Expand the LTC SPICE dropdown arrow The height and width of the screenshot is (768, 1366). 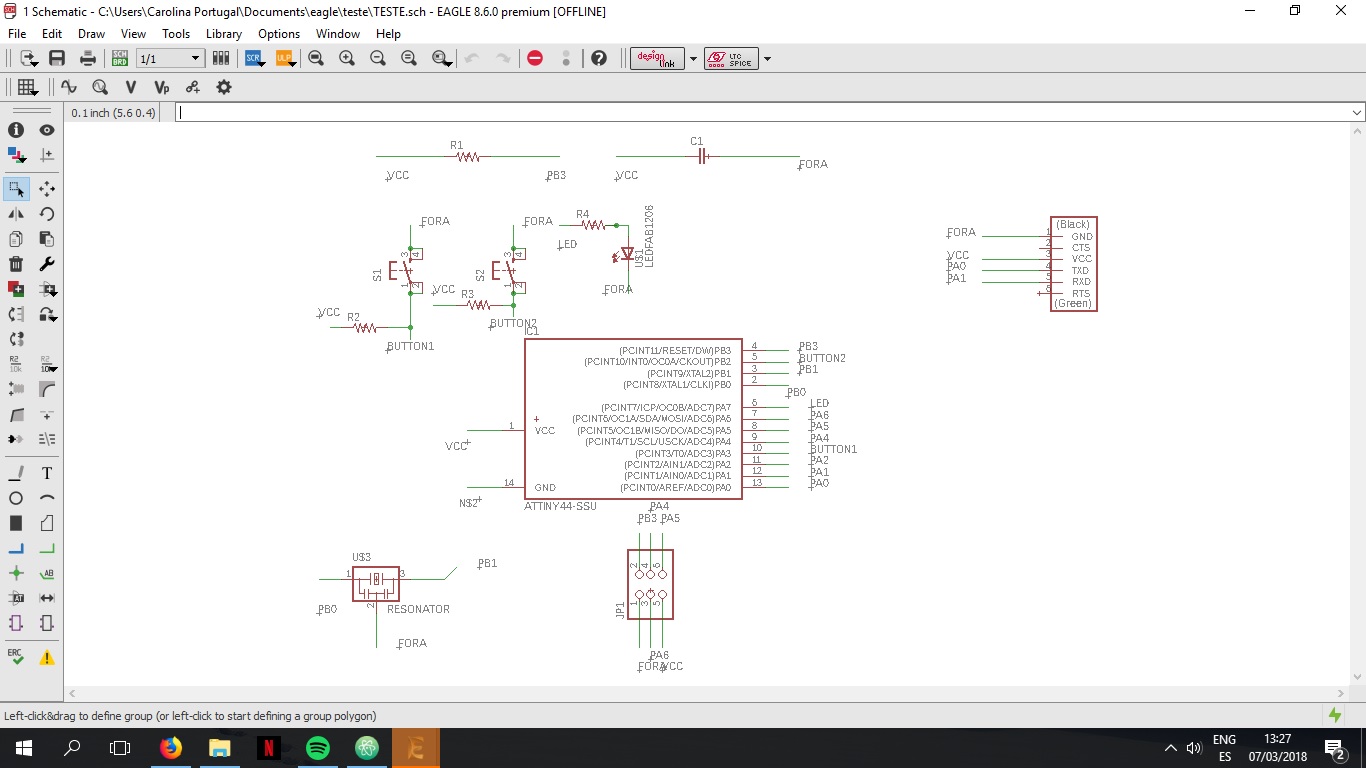tap(767, 59)
